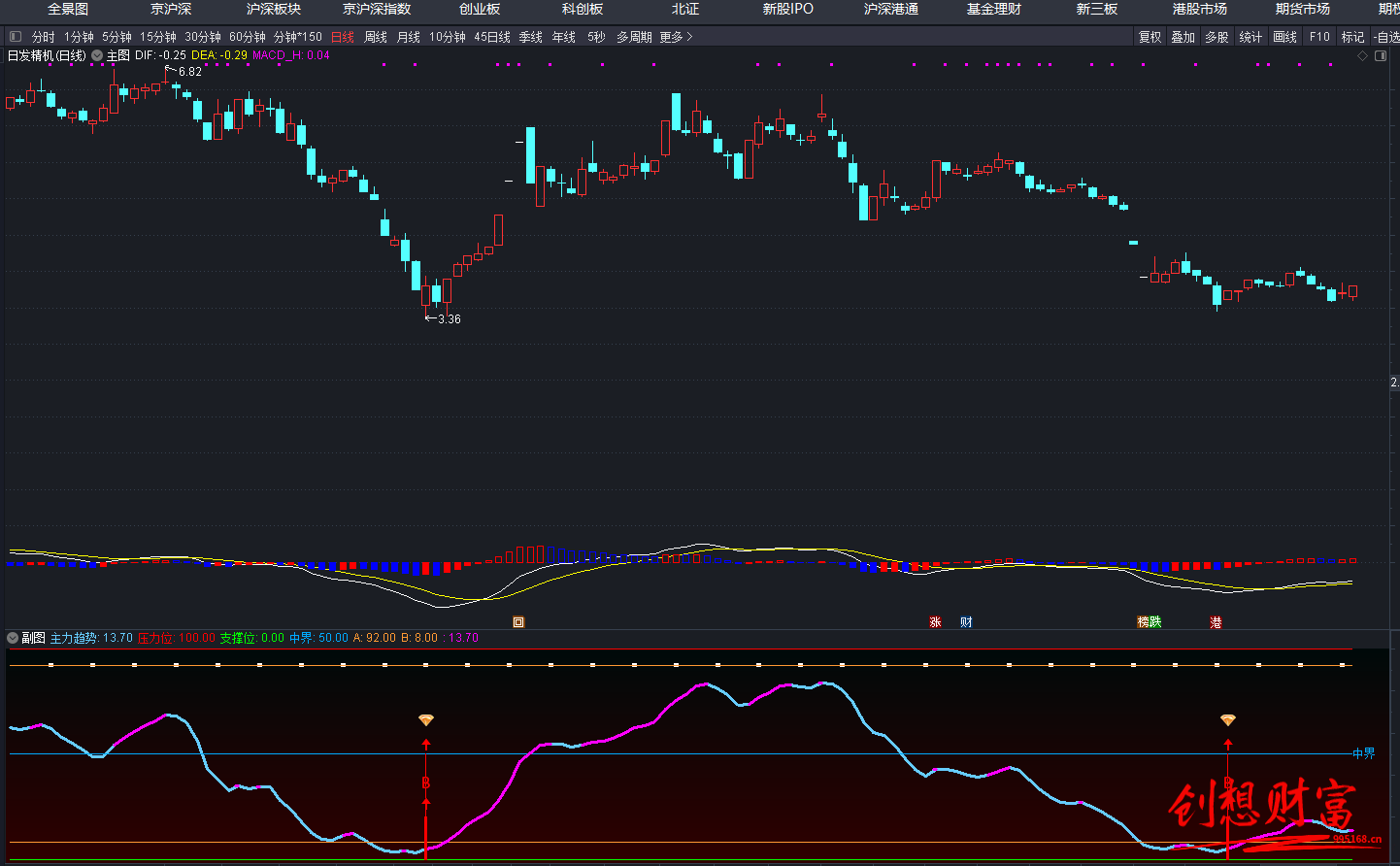Select the 分时 period

tap(44, 37)
